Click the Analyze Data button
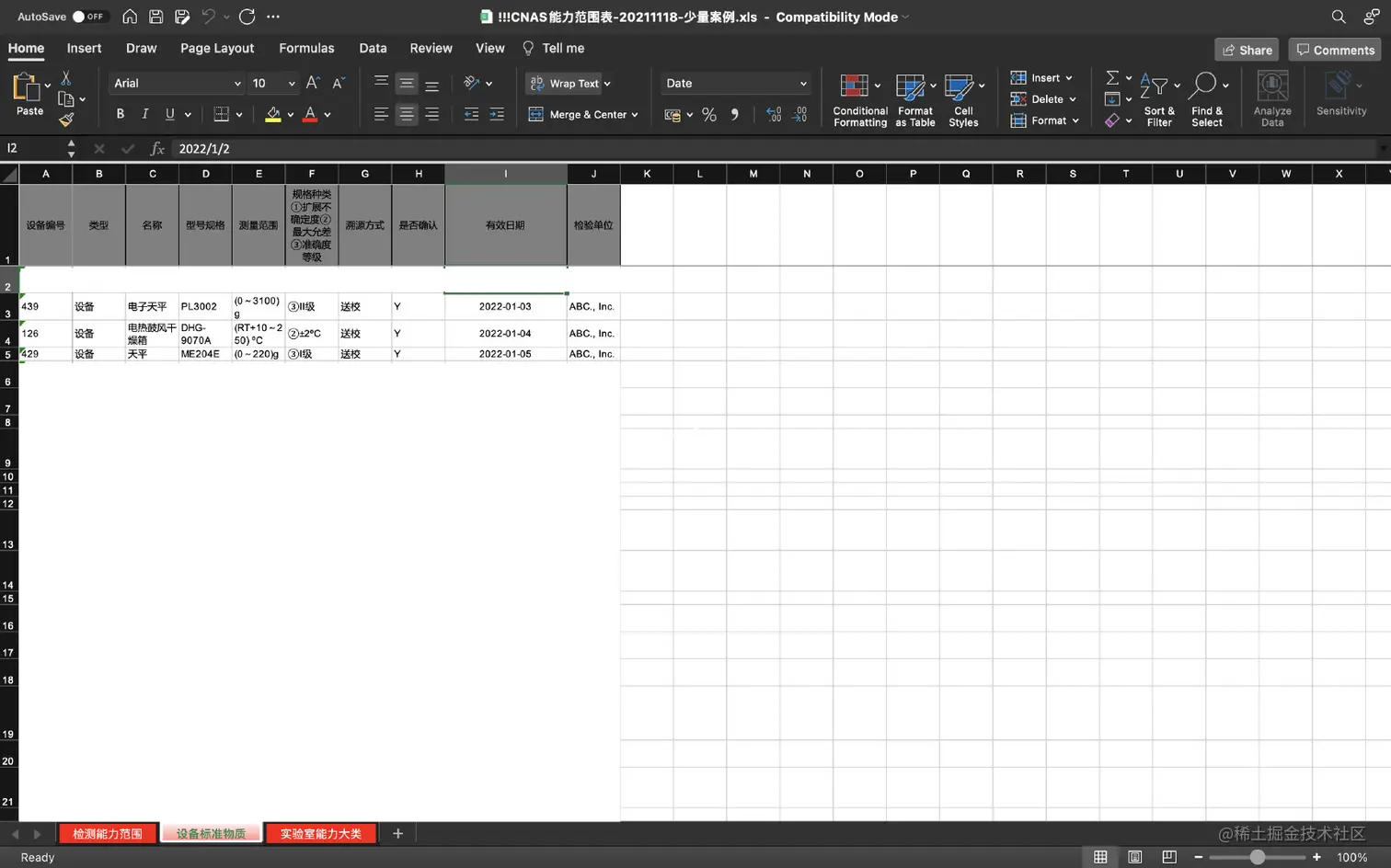Viewport: 1391px width, 868px height. [1272, 98]
